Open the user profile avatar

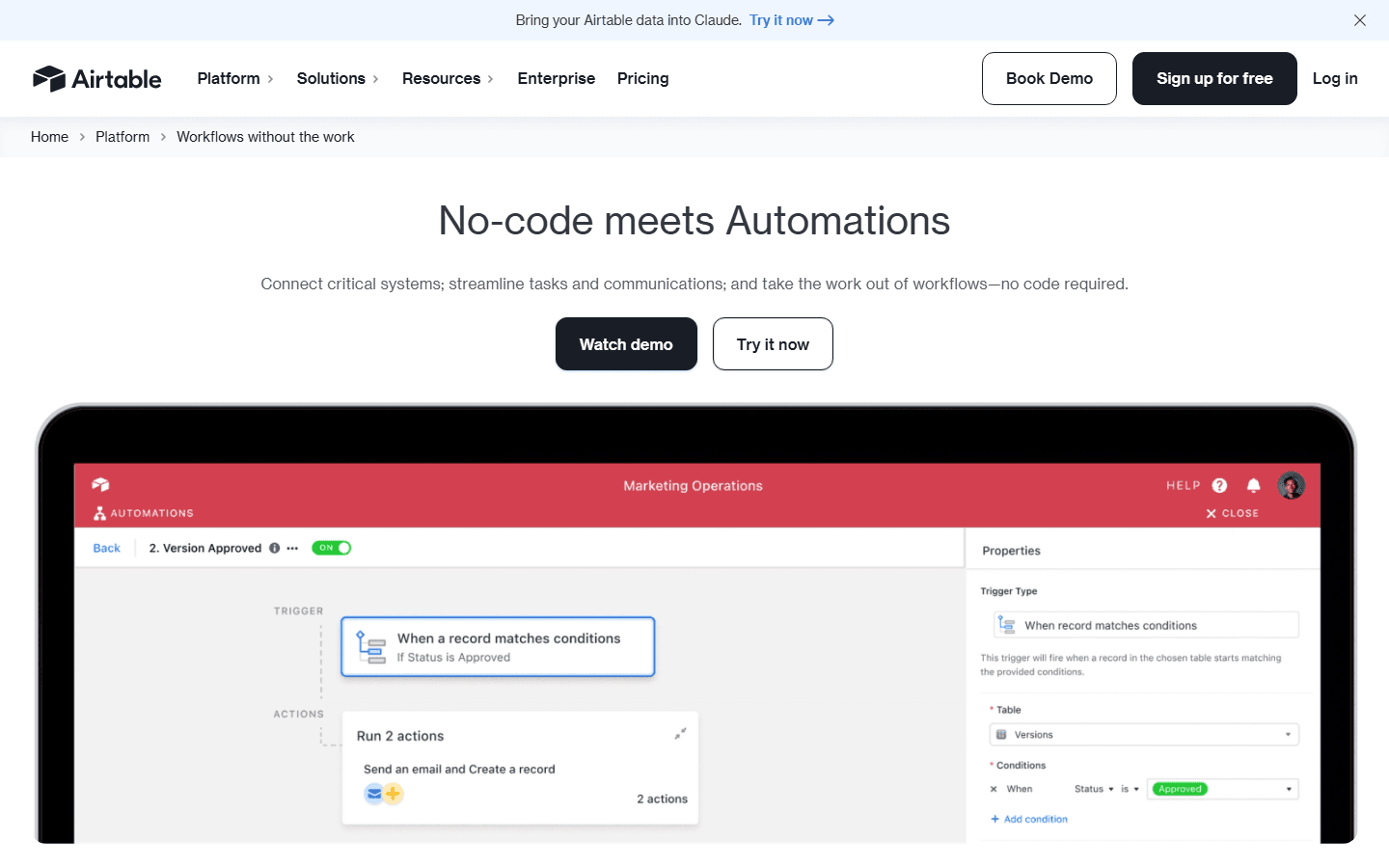coord(1292,485)
